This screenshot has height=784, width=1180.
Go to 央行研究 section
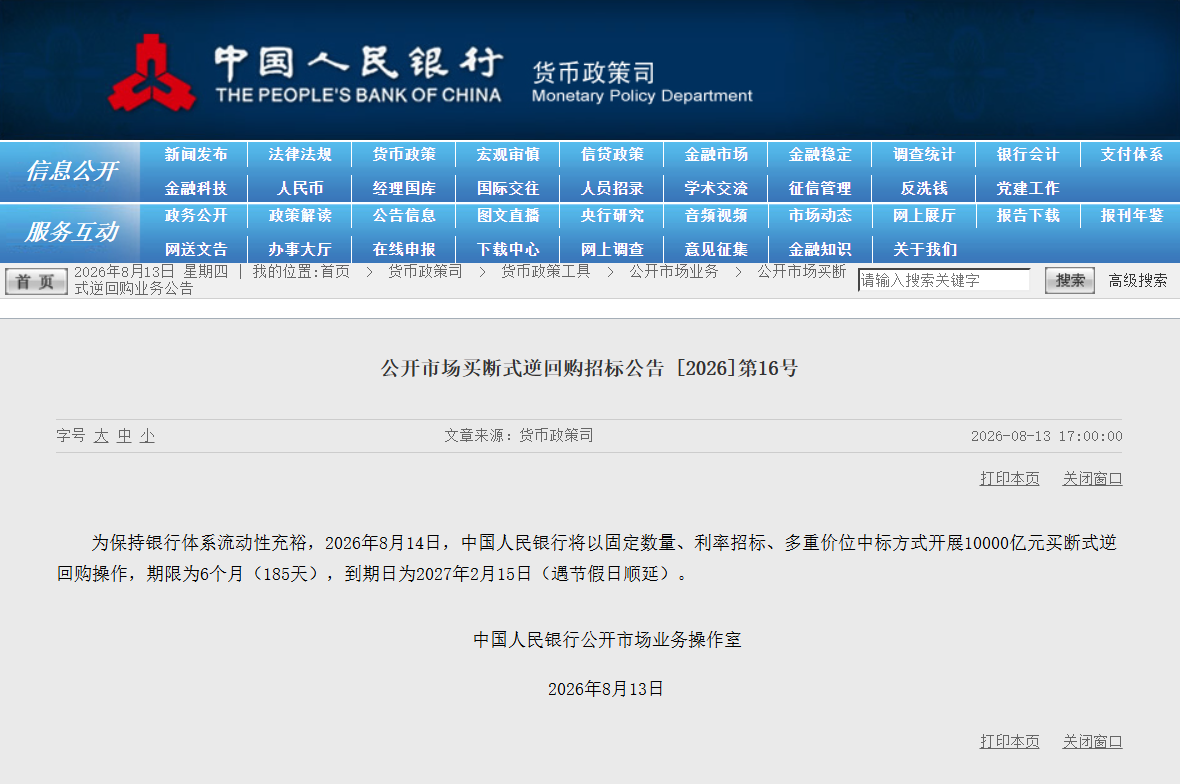(612, 215)
